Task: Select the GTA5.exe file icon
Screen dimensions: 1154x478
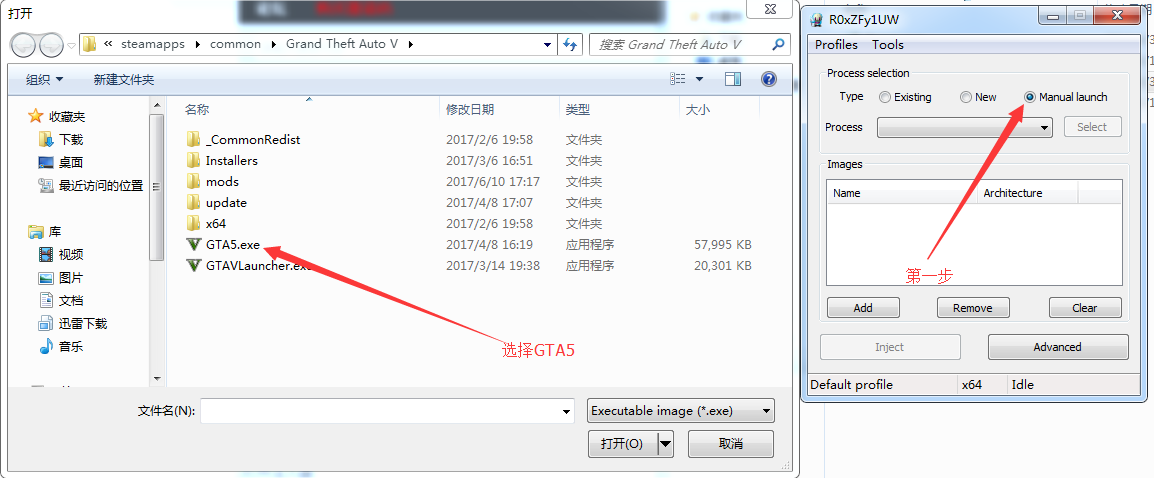Action: coord(194,245)
